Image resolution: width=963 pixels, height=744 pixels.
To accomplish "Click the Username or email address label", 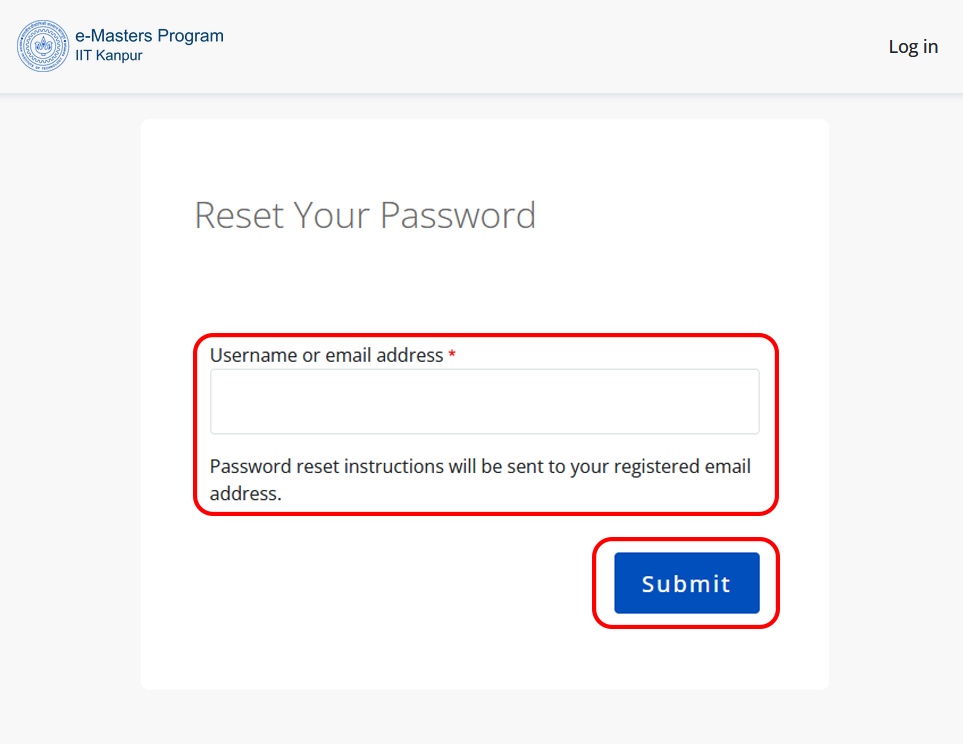I will (326, 355).
